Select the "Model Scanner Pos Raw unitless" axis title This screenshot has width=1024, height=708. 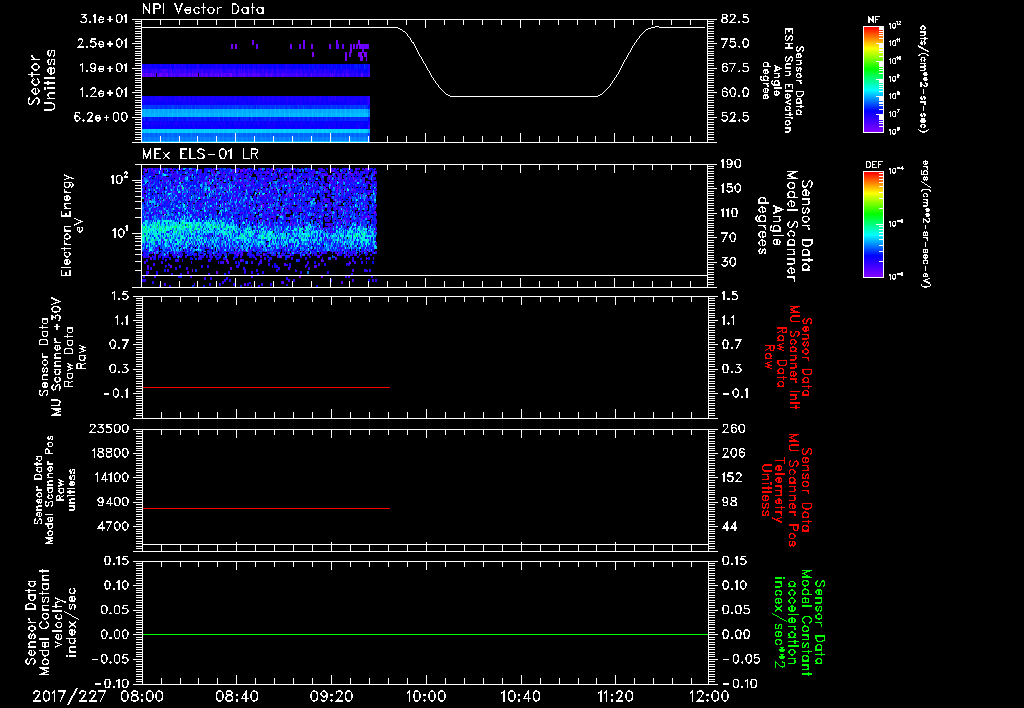[54, 491]
